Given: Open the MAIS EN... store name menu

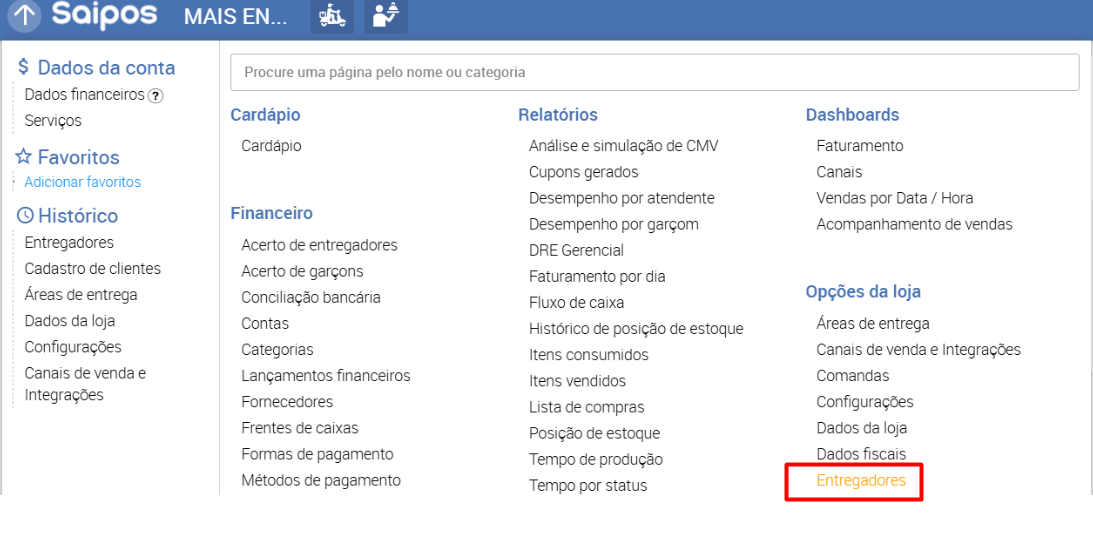Looking at the screenshot, I should tap(236, 17).
